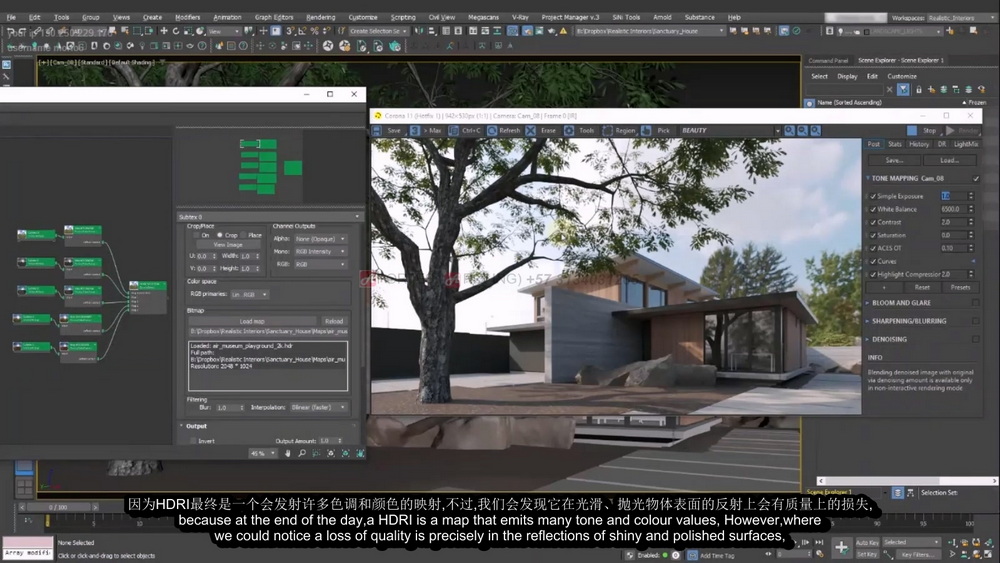Toggle the Angle Snap icon
Image resolution: width=1000 pixels, height=563 pixels.
(x=302, y=31)
